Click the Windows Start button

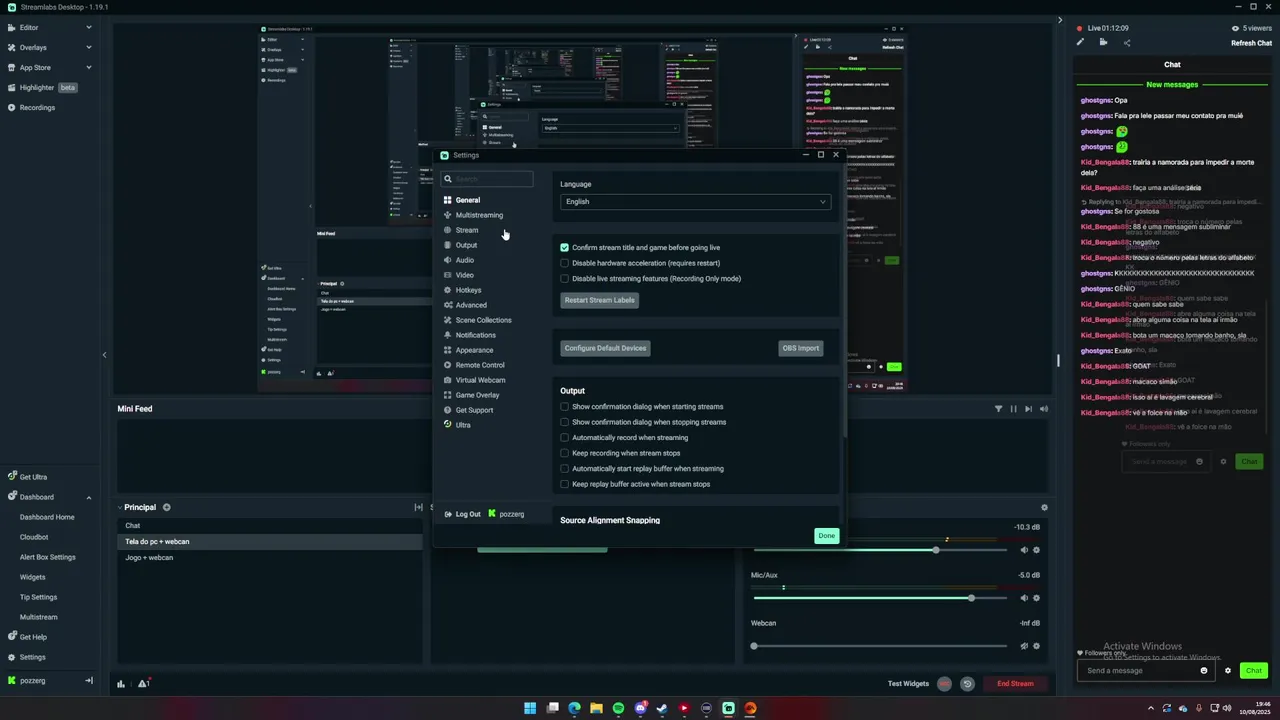(x=530, y=708)
